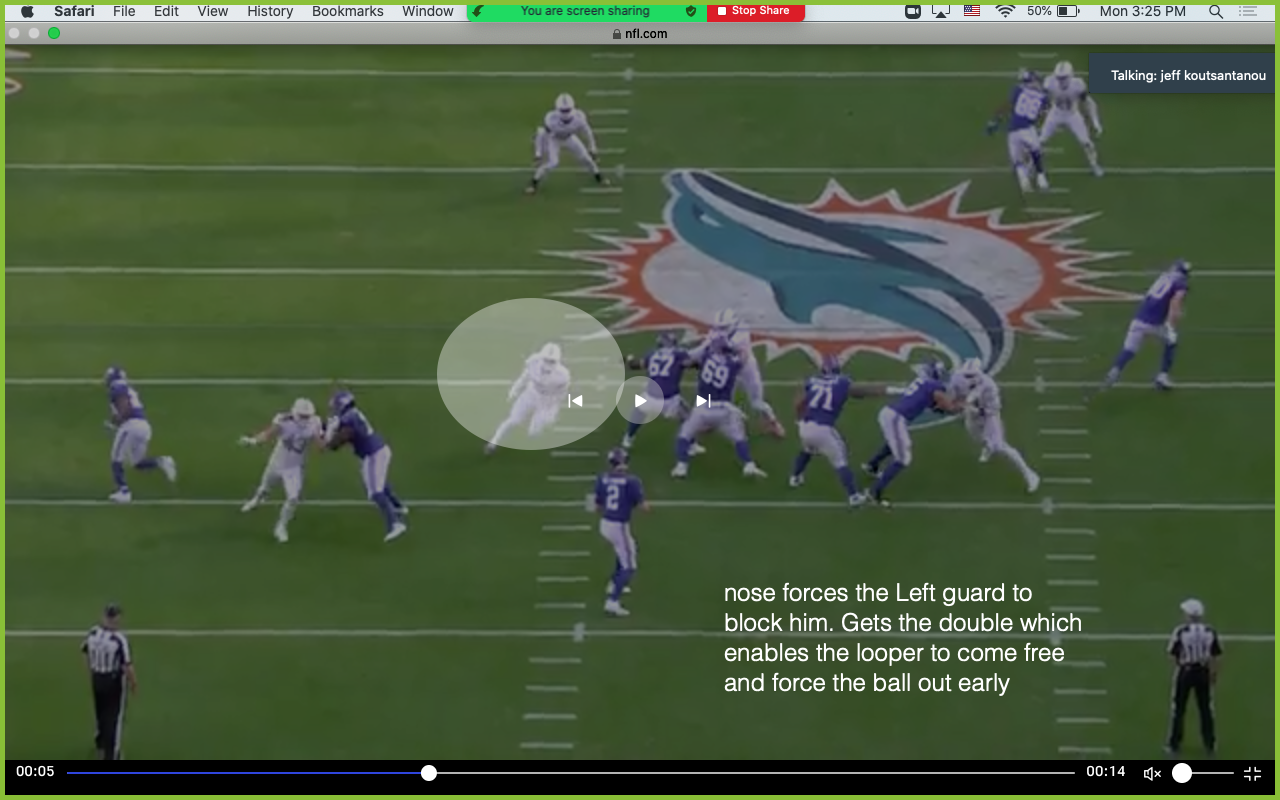Image resolution: width=1280 pixels, height=800 pixels.
Task: Mute video using the speaker icon
Action: tap(1152, 773)
